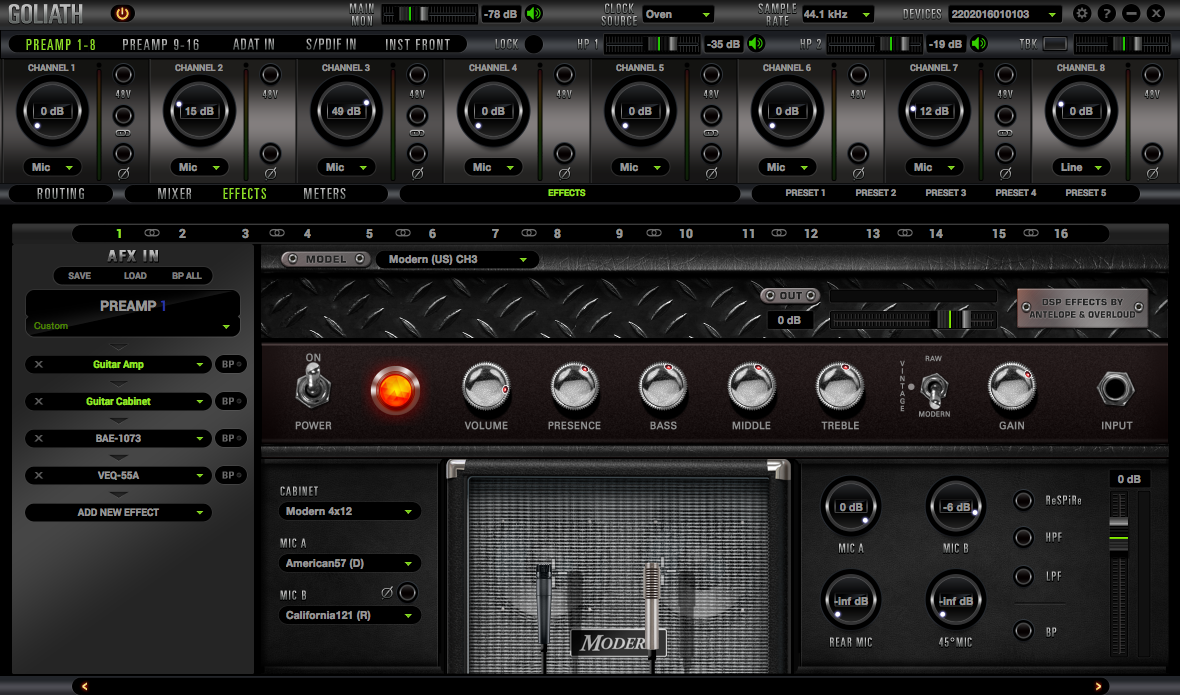Open the Devices dropdown
The width and height of the screenshot is (1180, 695).
point(1005,14)
